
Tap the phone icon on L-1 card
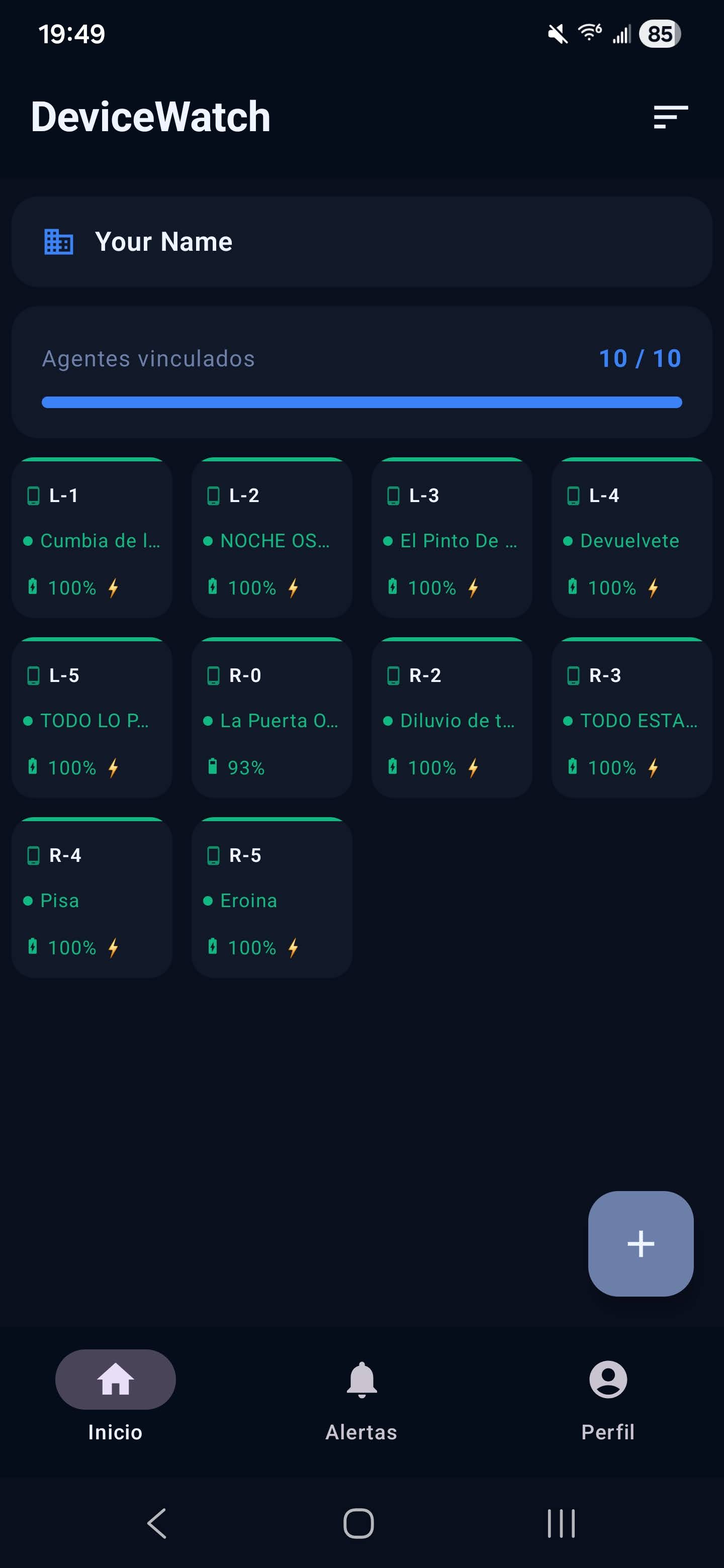(x=34, y=496)
